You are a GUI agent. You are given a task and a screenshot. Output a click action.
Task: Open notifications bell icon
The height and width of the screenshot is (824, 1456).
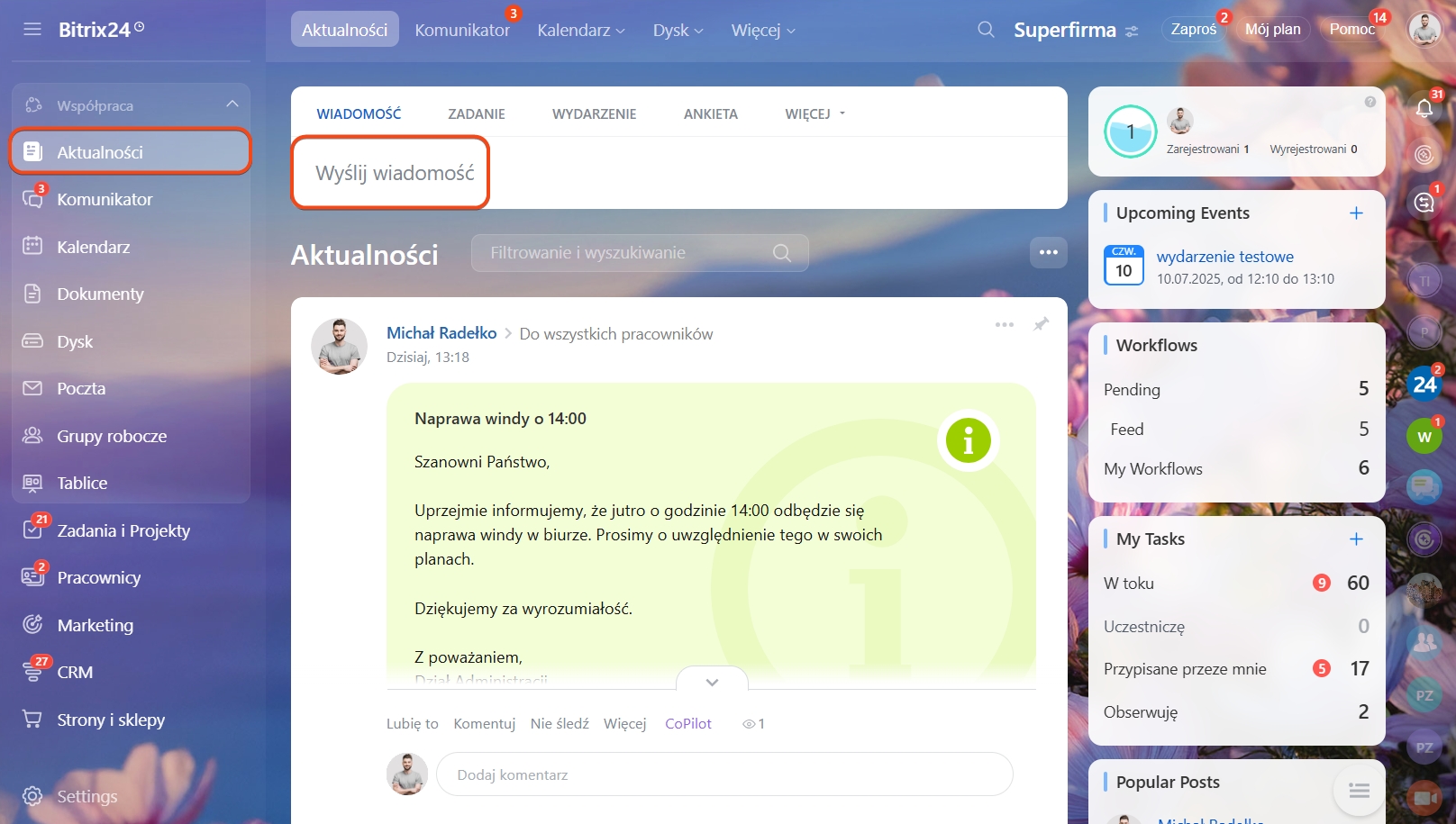[1424, 108]
